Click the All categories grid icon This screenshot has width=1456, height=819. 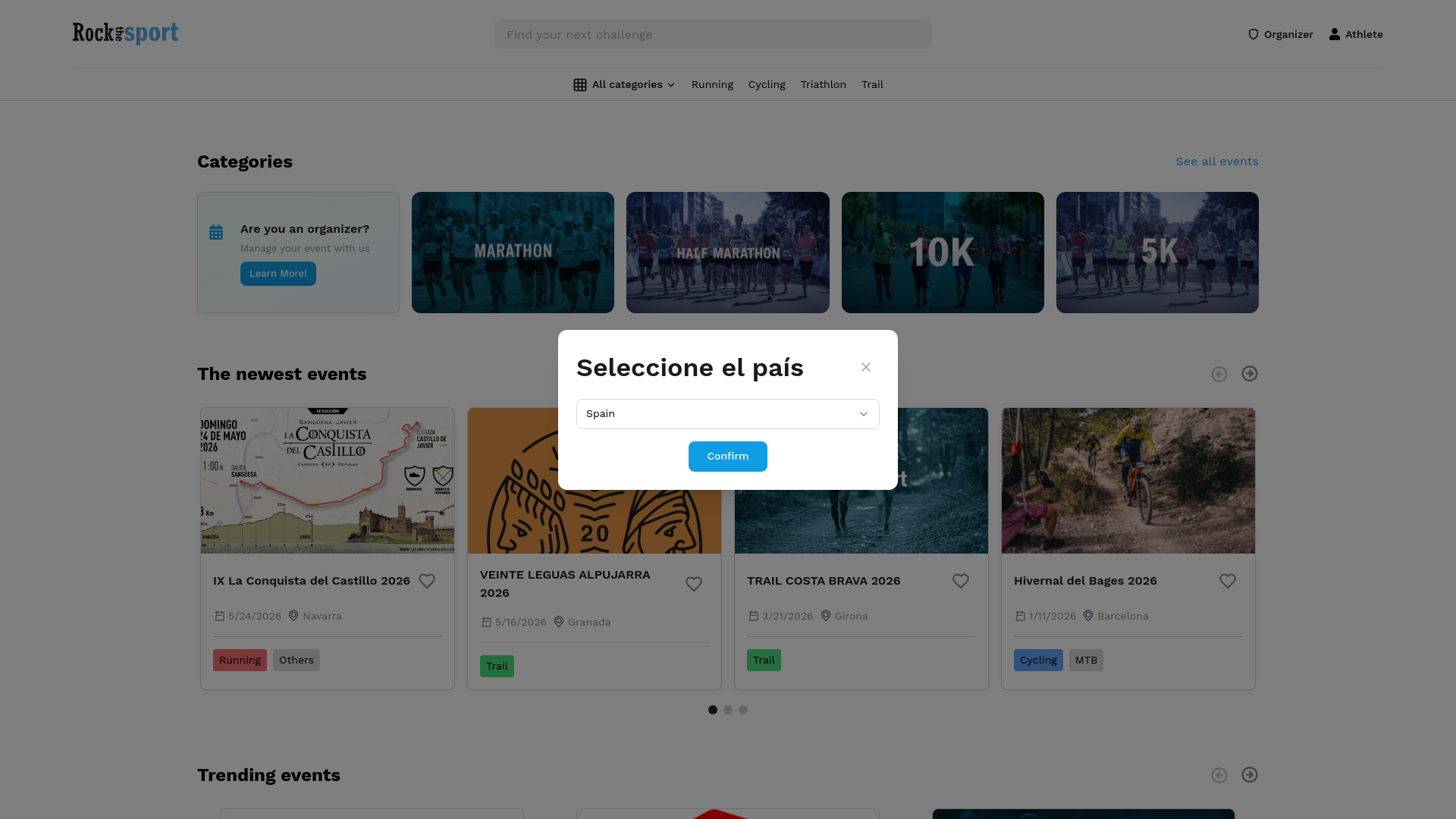(x=580, y=85)
